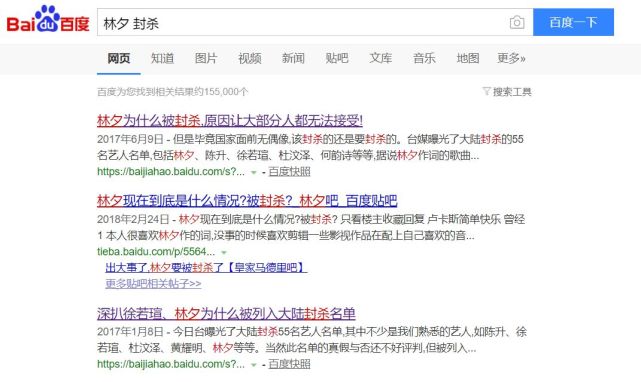The image size is (641, 382).
Task: Click the 搜索工具 filter icon
Action: tap(486, 91)
